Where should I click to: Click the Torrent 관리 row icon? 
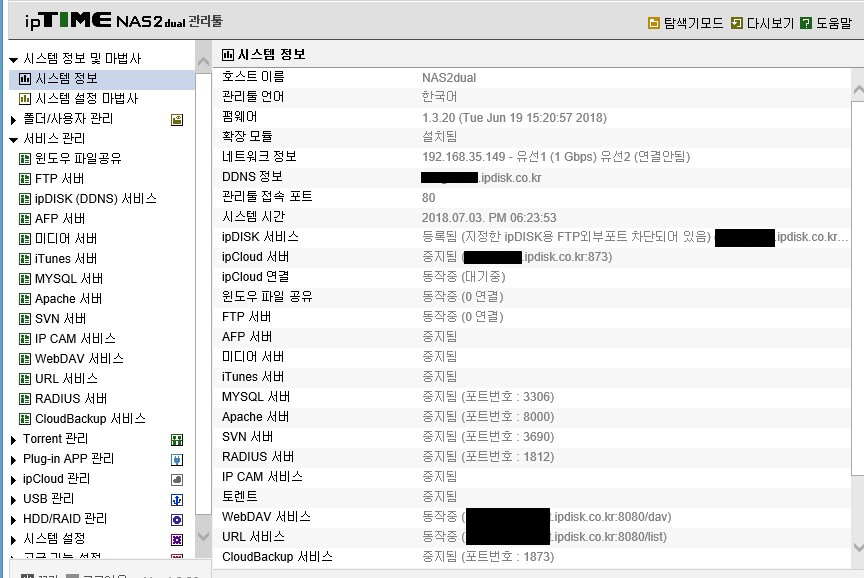coord(177,440)
